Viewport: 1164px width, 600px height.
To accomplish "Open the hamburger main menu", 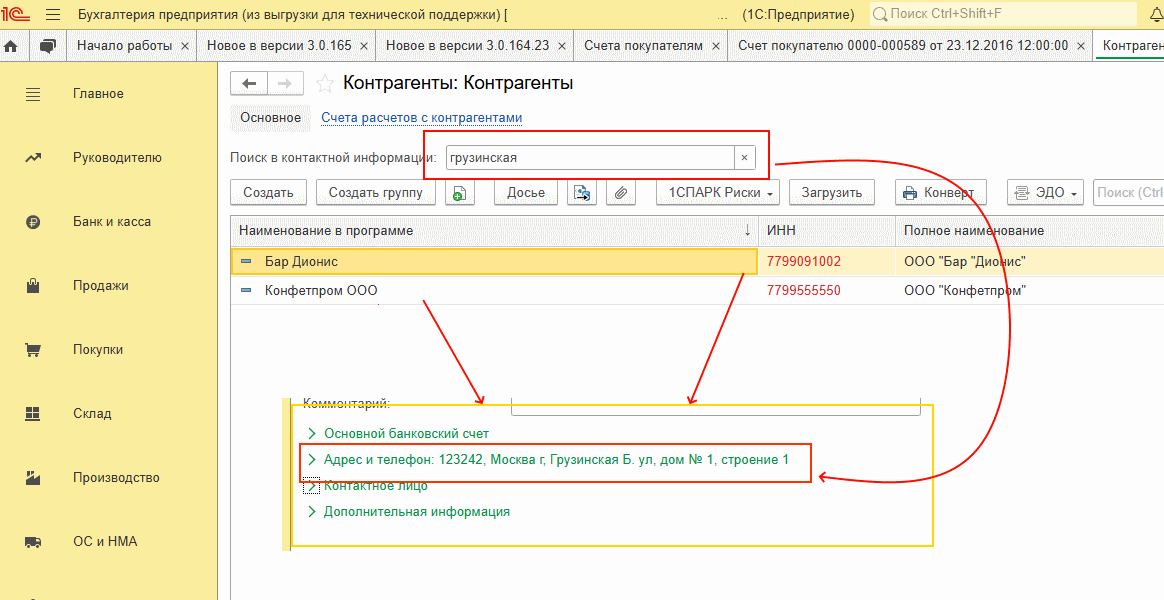I will (53, 15).
